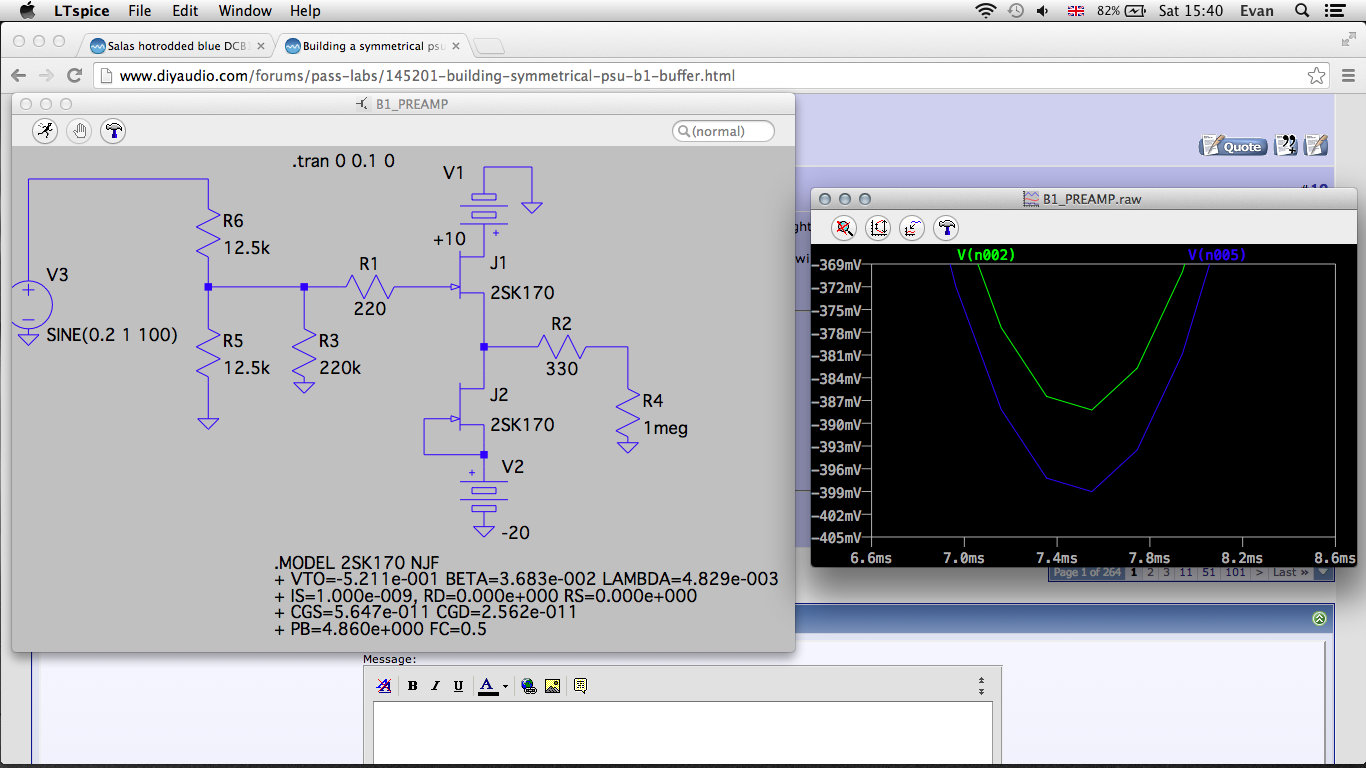Click inside the Message text area
This screenshot has height=768, width=1366.
pyautogui.click(x=683, y=732)
